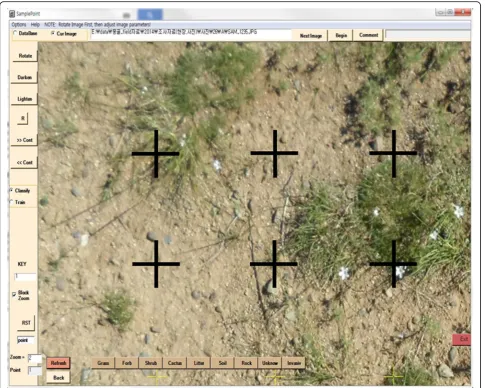The width and height of the screenshot is (485, 388).
Task: Classify point as Unknown
Action: (x=270, y=363)
